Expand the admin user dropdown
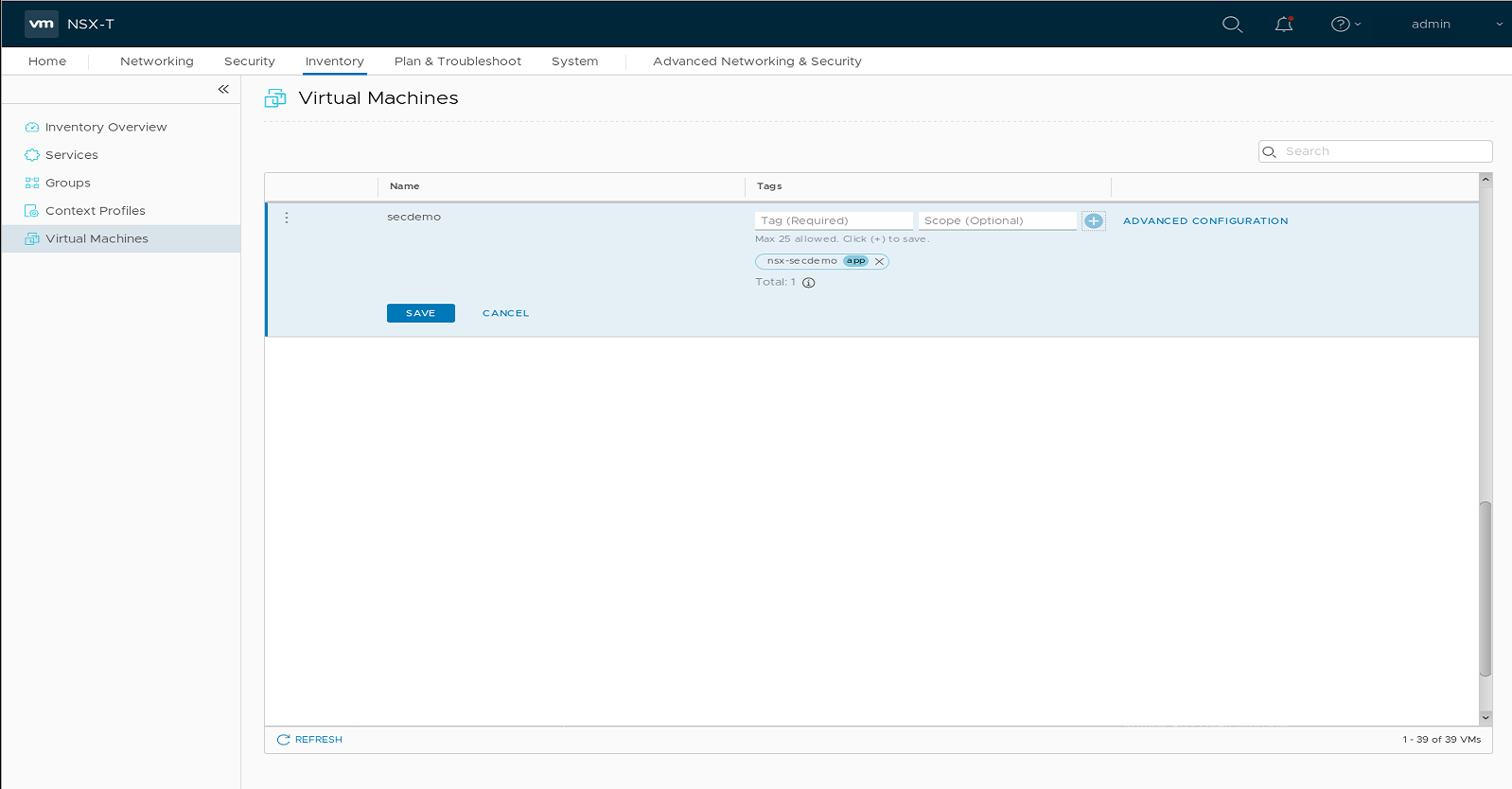Screen dimensions: 1512x789 coord(1457,25)
